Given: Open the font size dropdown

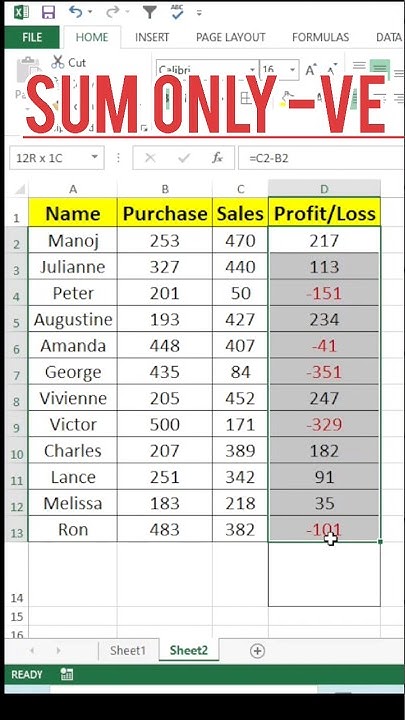Looking at the screenshot, I should [x=292, y=70].
